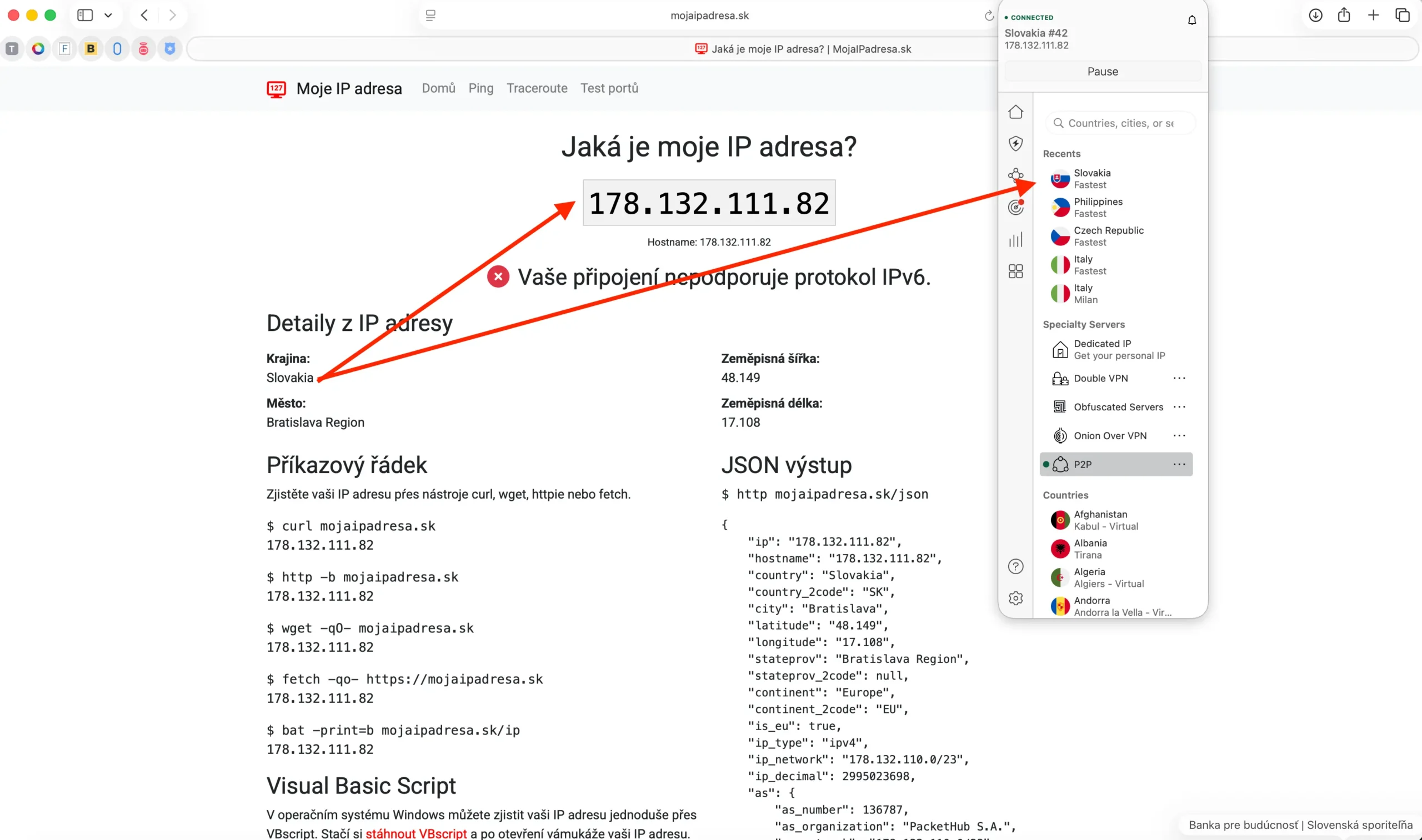Click the notification bell in NordVPN panel
1422x840 pixels.
pyautogui.click(x=1192, y=20)
